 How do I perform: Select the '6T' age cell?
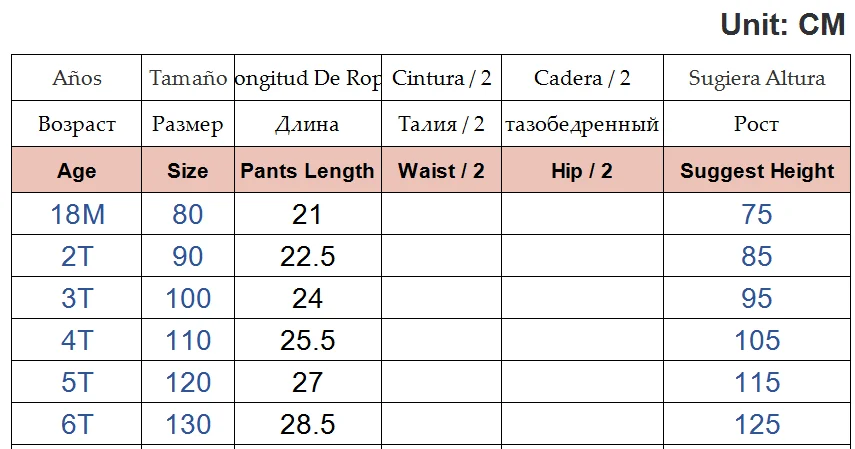point(77,424)
